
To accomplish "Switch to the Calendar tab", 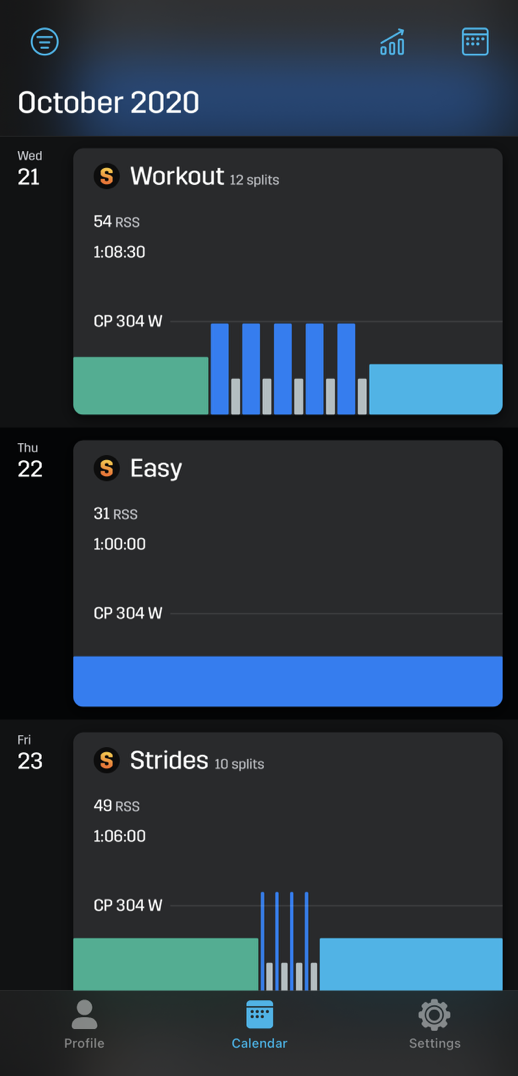I will pyautogui.click(x=259, y=1024).
